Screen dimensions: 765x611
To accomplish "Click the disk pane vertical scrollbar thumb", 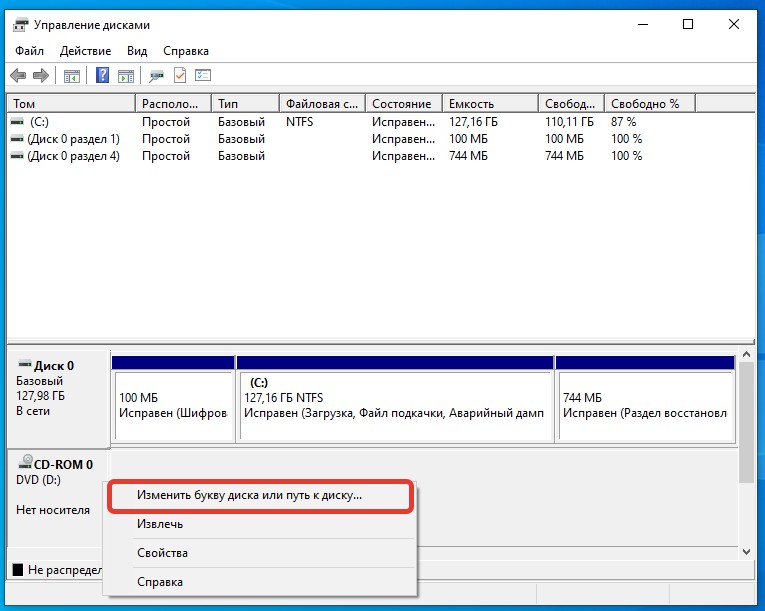I will [x=746, y=422].
